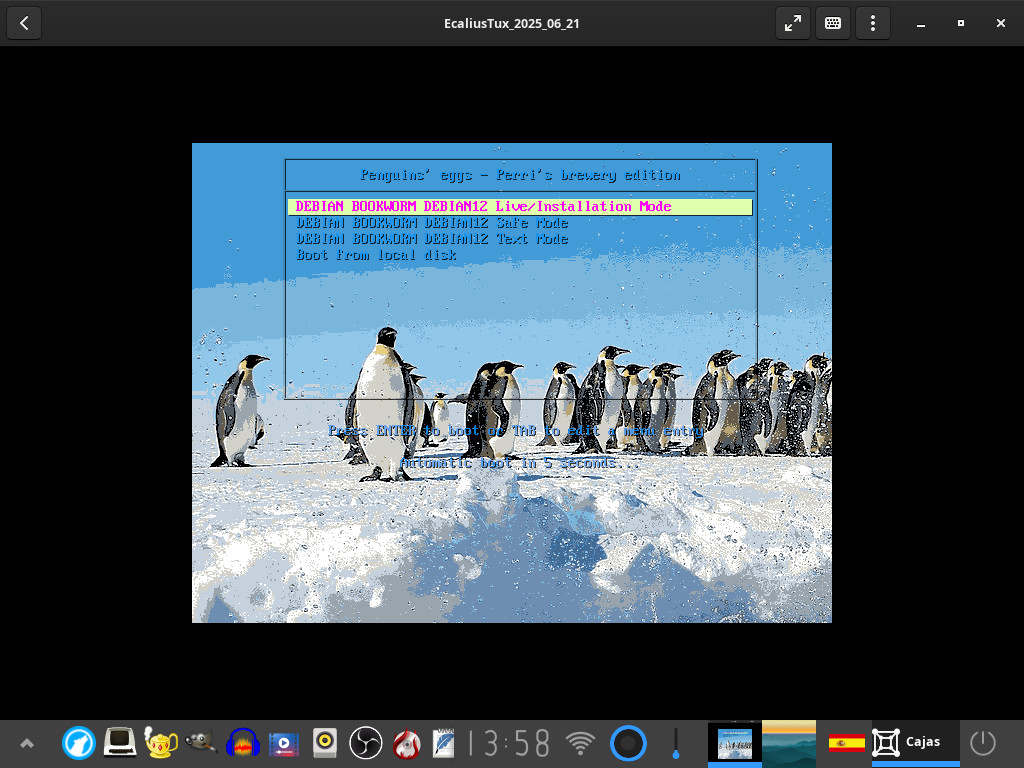Open the keyboard shortcuts menu

pyautogui.click(x=833, y=24)
